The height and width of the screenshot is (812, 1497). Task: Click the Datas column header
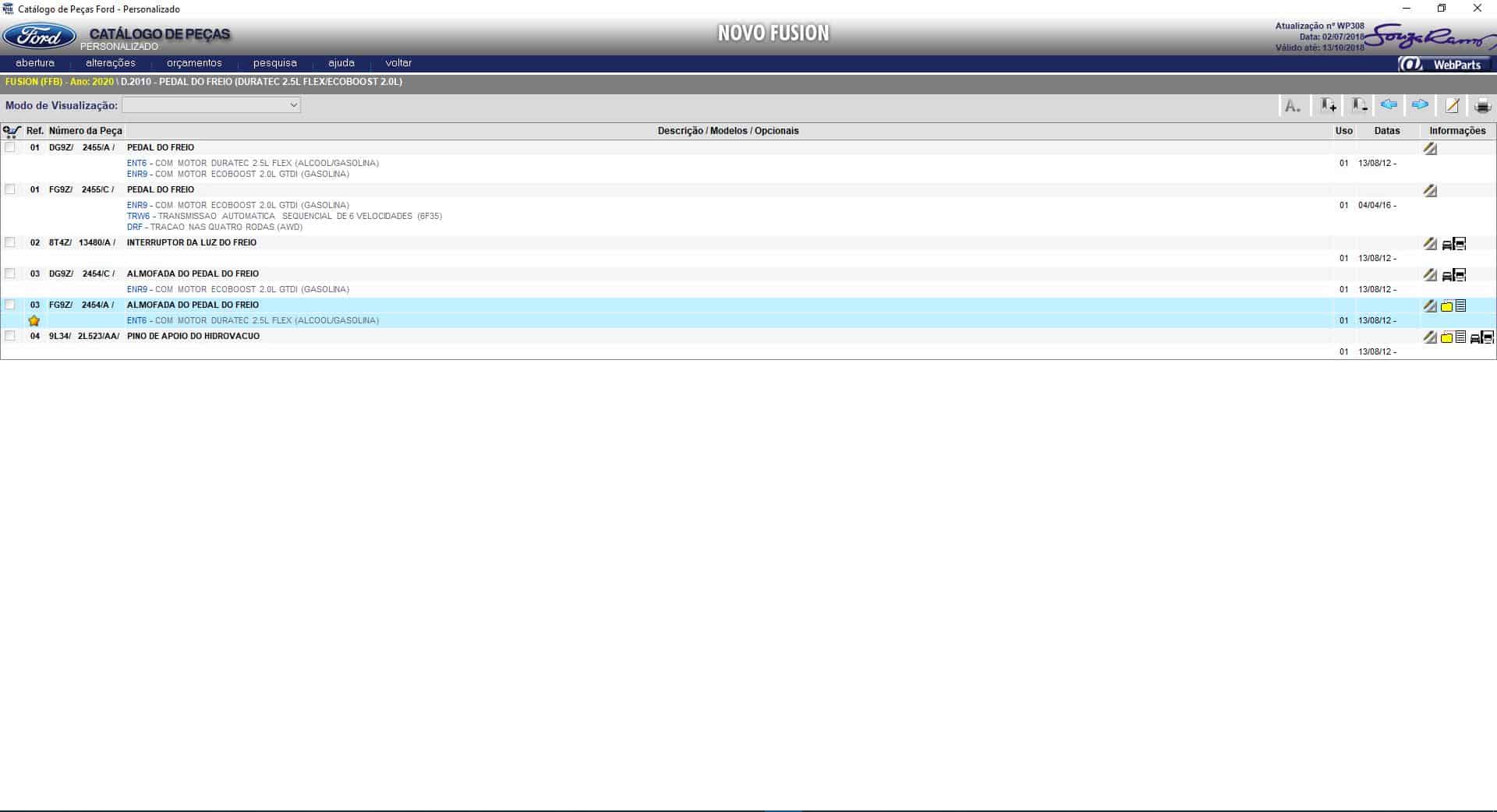(1387, 131)
